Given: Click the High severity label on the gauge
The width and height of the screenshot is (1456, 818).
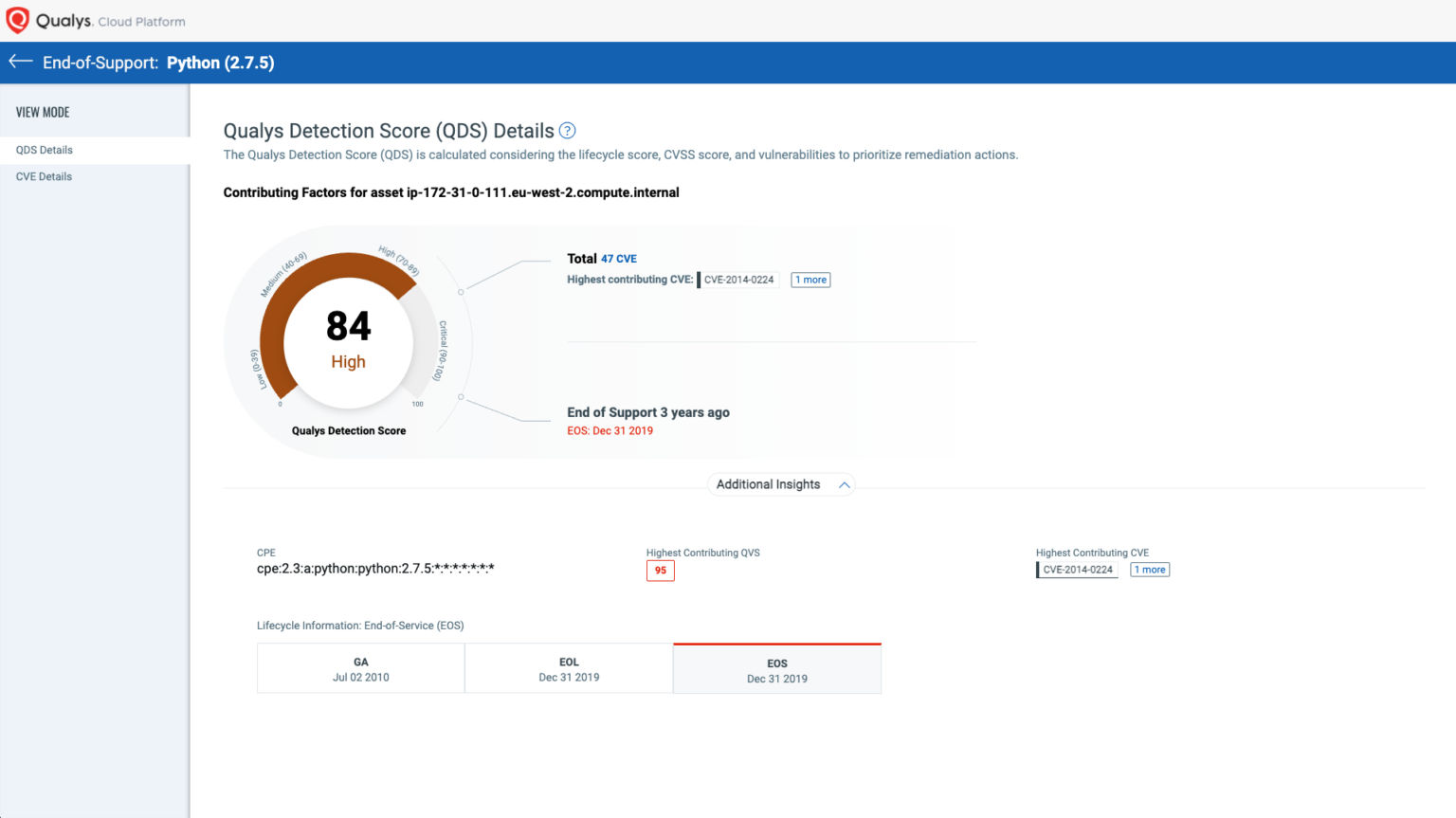Looking at the screenshot, I should coord(348,361).
